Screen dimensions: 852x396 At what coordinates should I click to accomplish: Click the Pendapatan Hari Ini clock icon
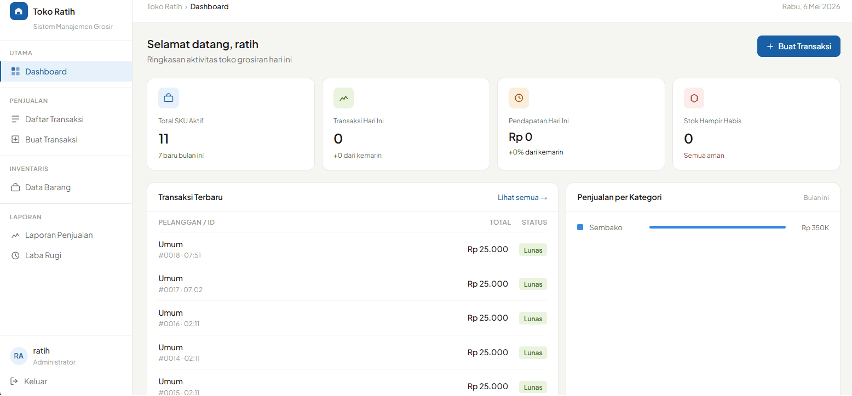pyautogui.click(x=519, y=98)
